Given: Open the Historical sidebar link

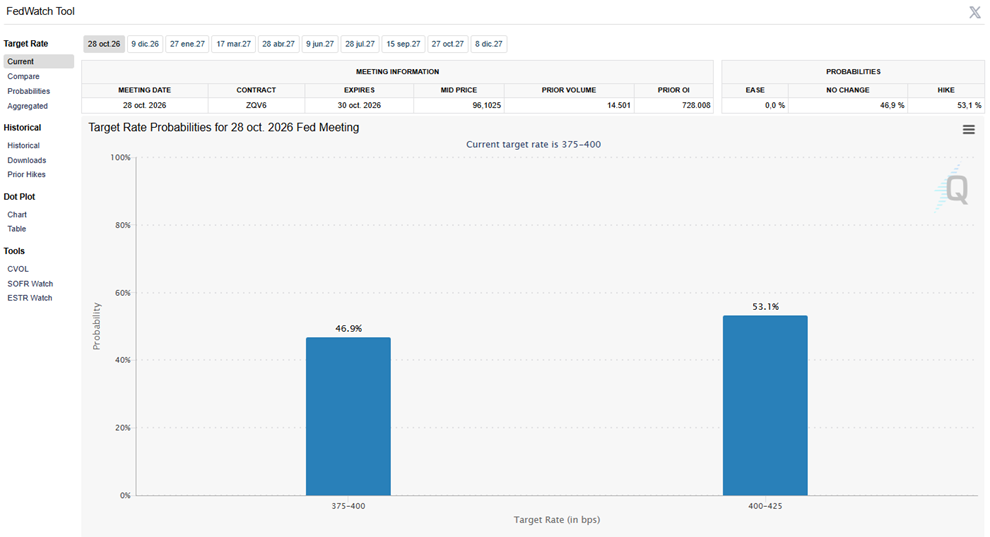Looking at the screenshot, I should [x=23, y=146].
